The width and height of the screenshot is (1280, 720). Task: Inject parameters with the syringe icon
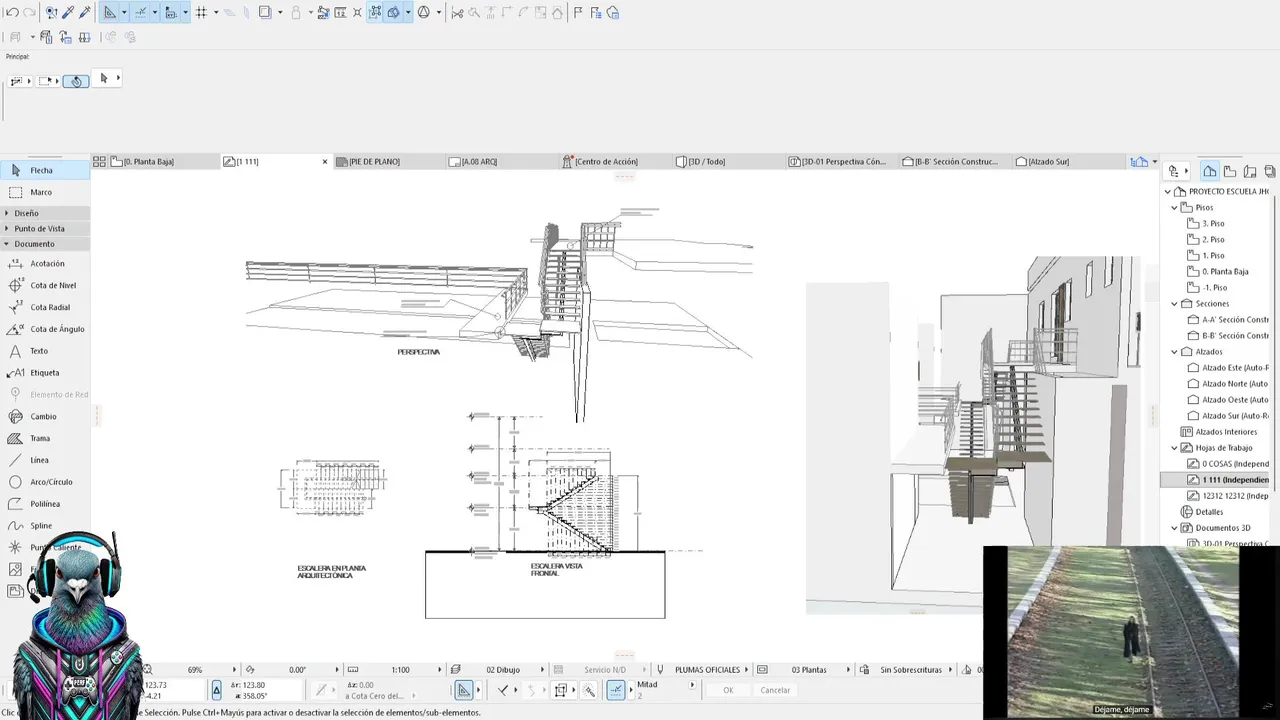coord(85,13)
